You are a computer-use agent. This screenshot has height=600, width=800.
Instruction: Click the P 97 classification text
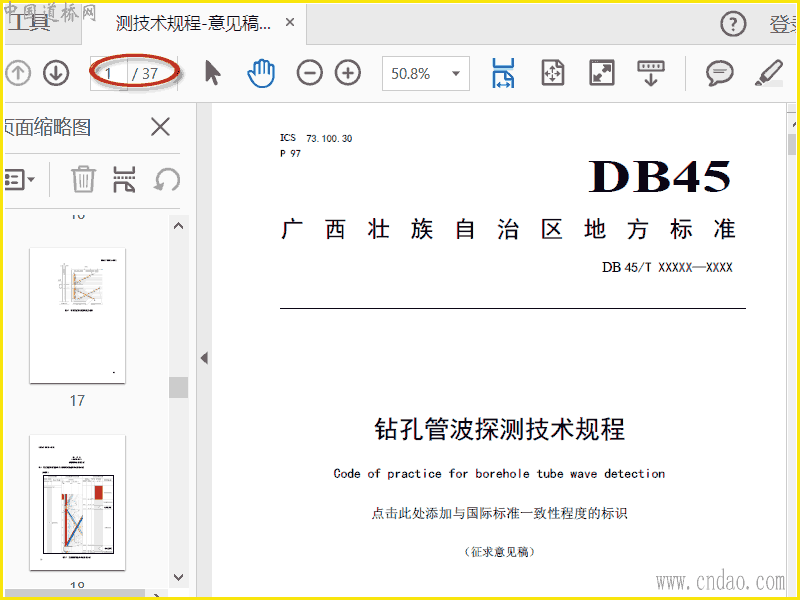[x=290, y=154]
